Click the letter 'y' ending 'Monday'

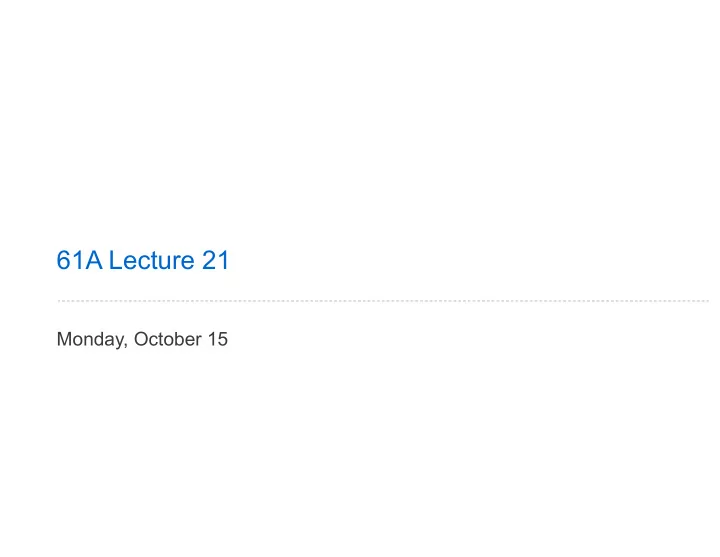point(118,342)
